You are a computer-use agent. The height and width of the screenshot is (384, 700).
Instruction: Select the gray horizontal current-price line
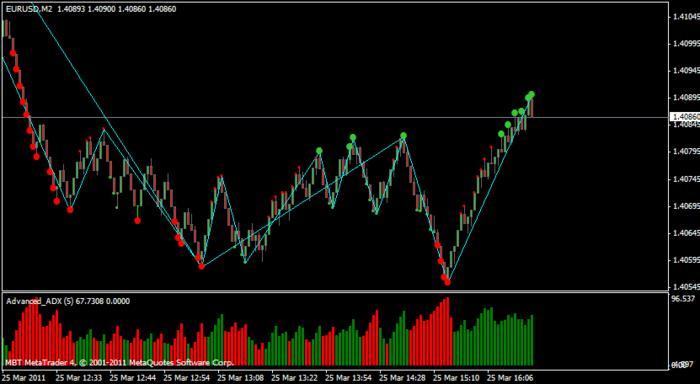click(335, 117)
